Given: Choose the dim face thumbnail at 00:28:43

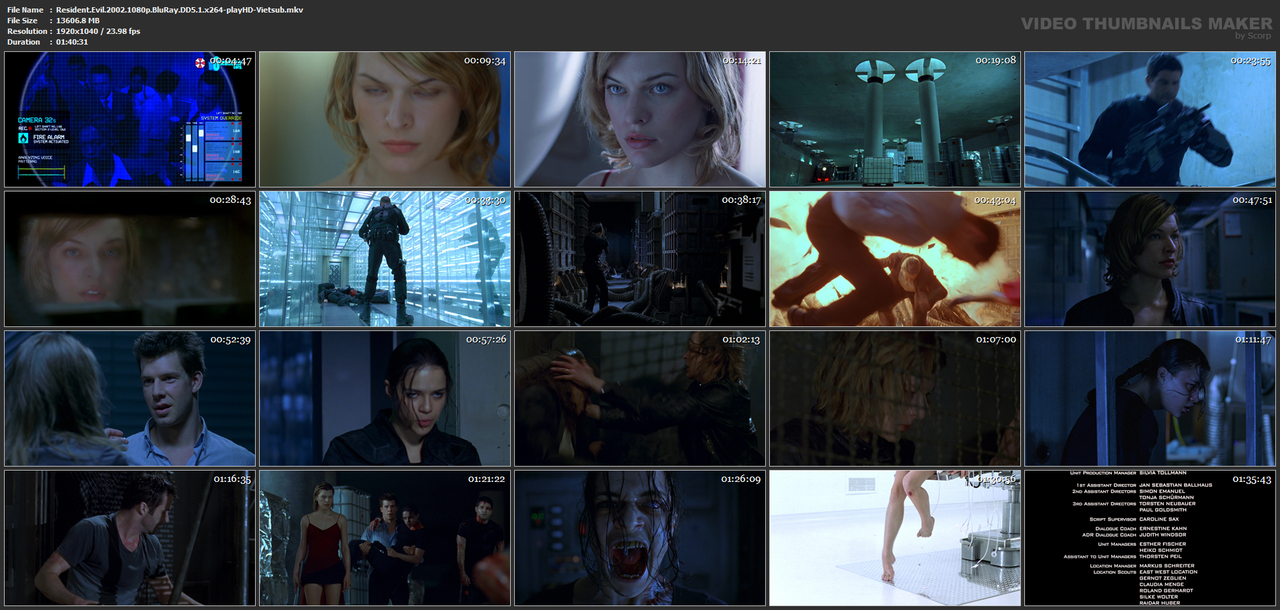Looking at the screenshot, I should tap(130, 259).
